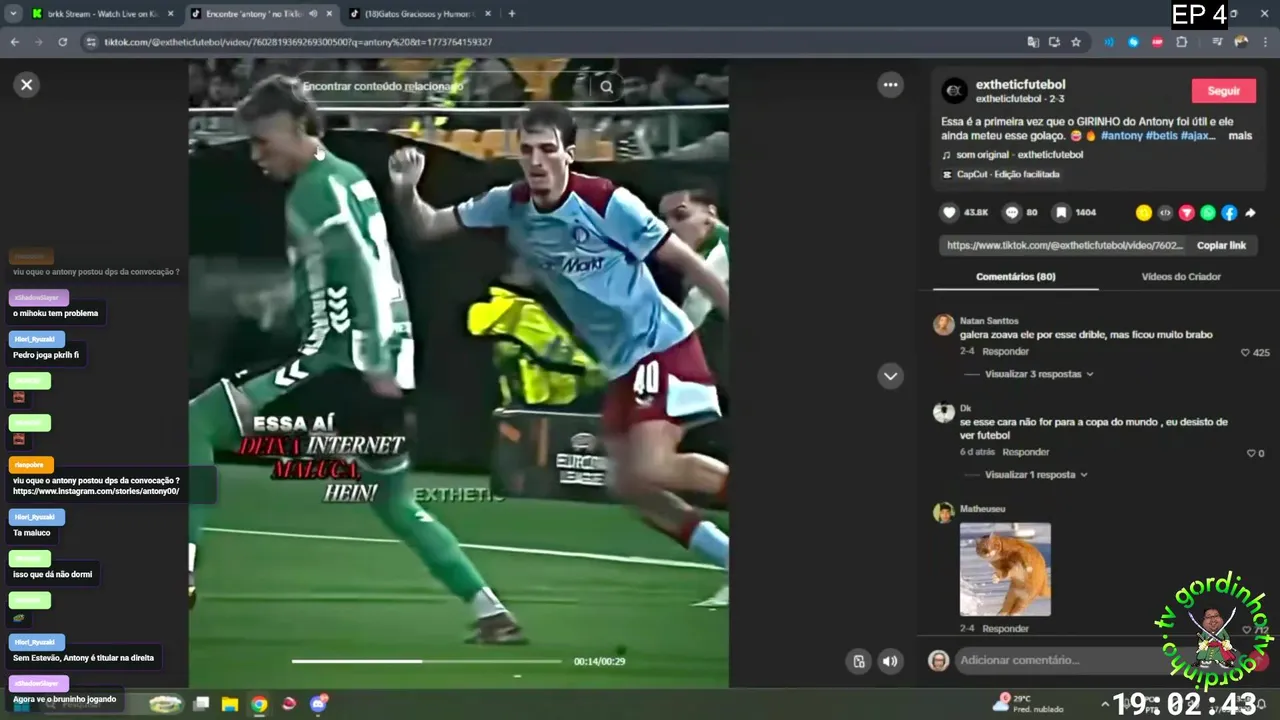
Task: Open Chrome from taskbar
Action: click(x=259, y=704)
